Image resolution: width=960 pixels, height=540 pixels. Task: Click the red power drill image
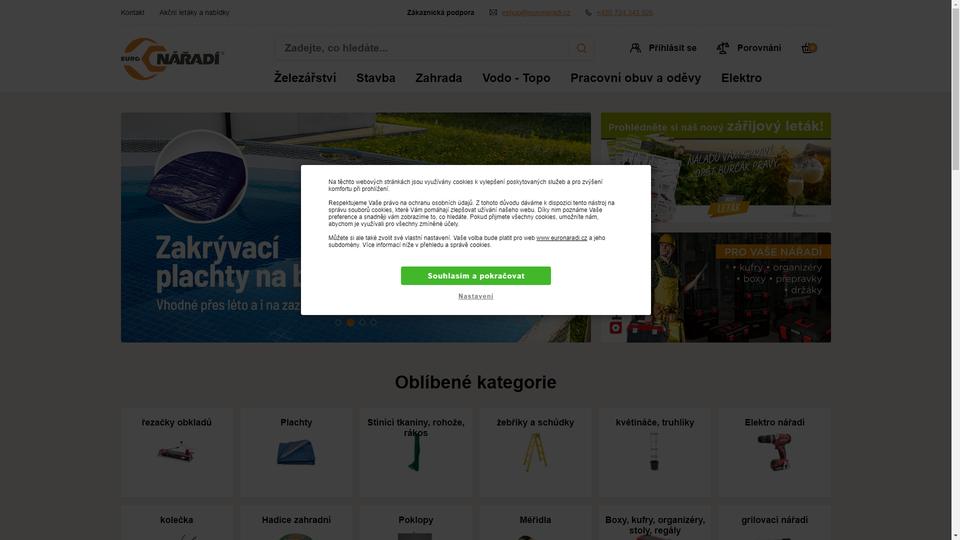(774, 452)
